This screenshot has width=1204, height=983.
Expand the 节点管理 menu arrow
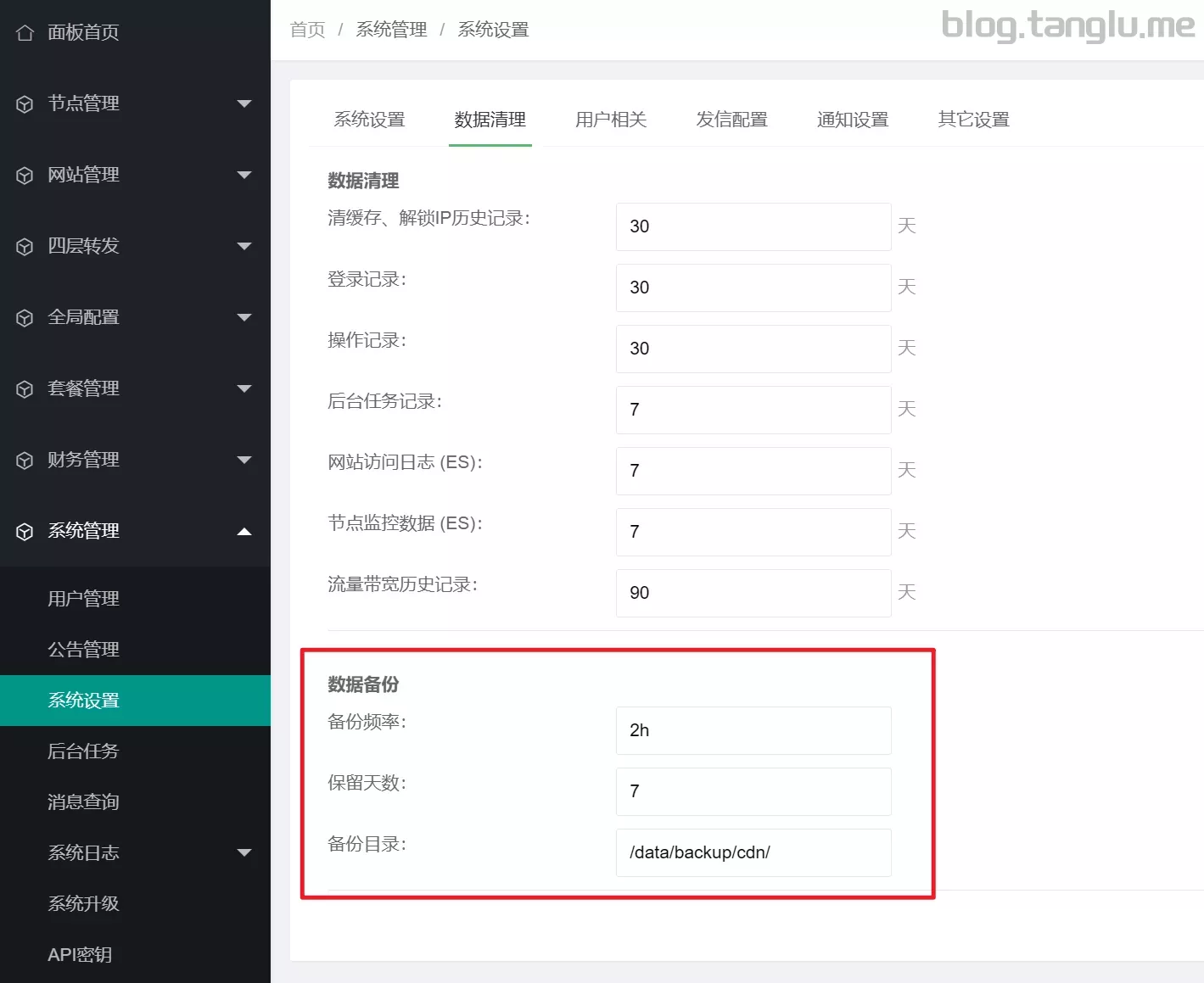(x=244, y=103)
